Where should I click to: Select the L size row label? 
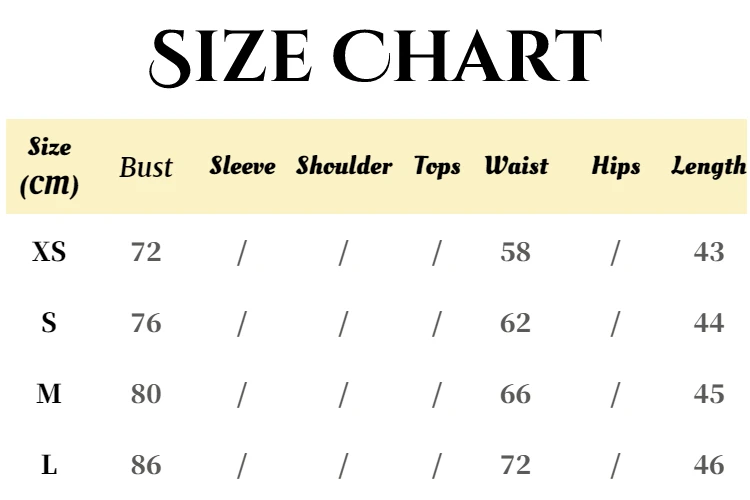coord(49,465)
